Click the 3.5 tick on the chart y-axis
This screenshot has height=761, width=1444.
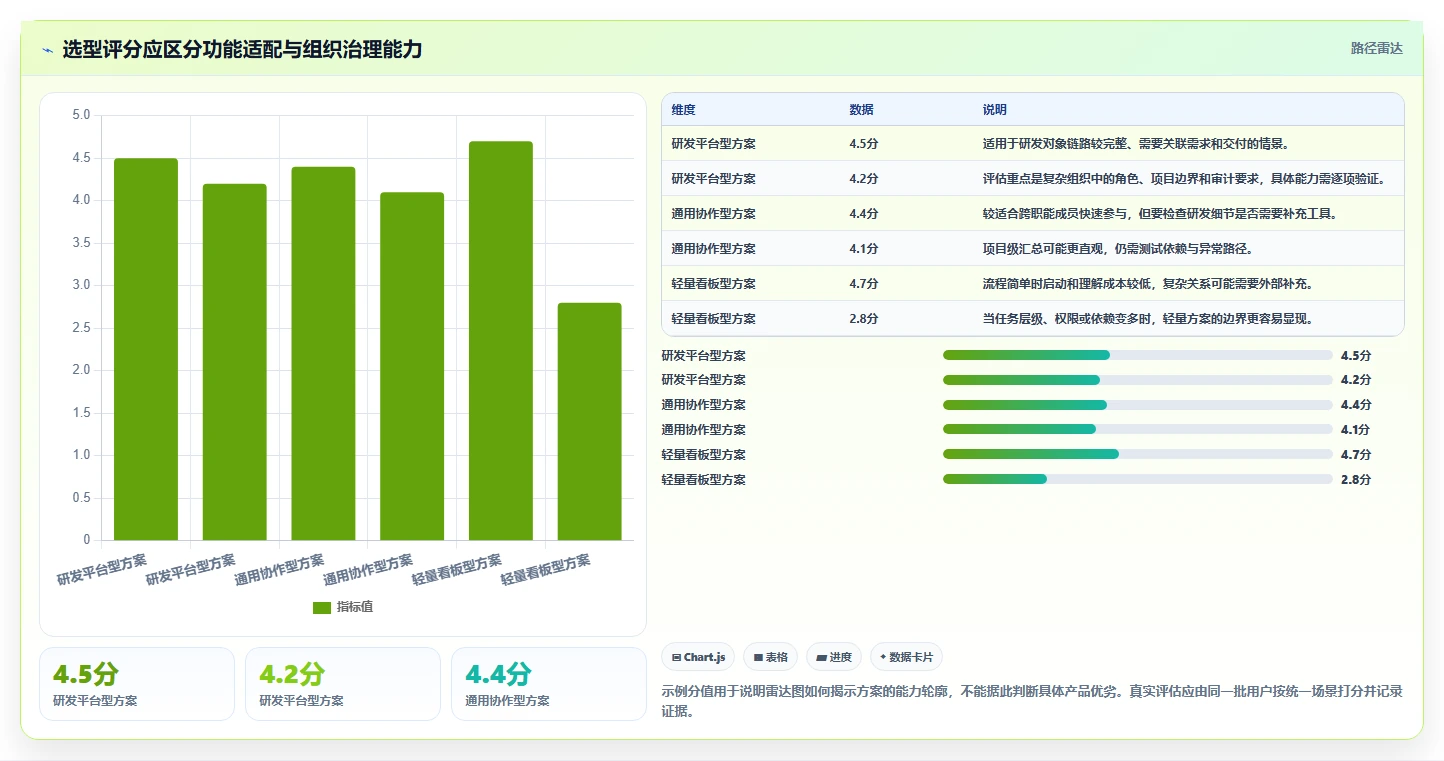81,243
